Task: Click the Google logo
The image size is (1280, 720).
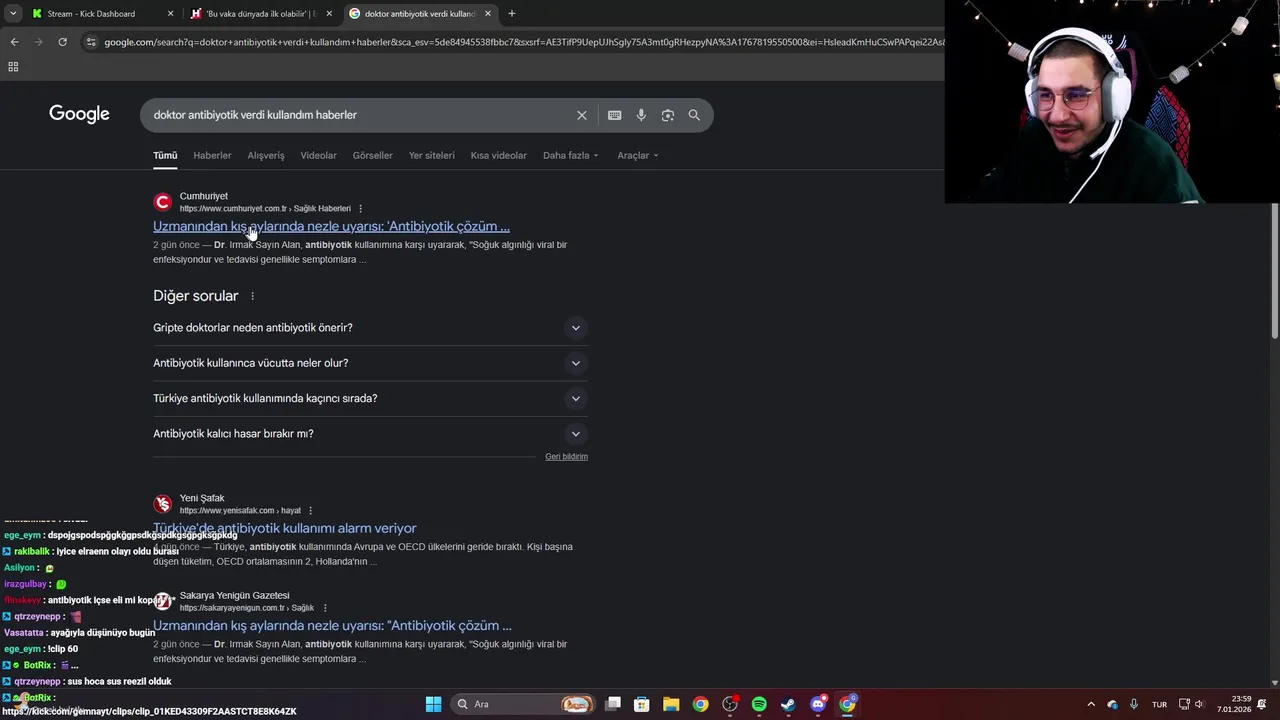Action: (79, 114)
